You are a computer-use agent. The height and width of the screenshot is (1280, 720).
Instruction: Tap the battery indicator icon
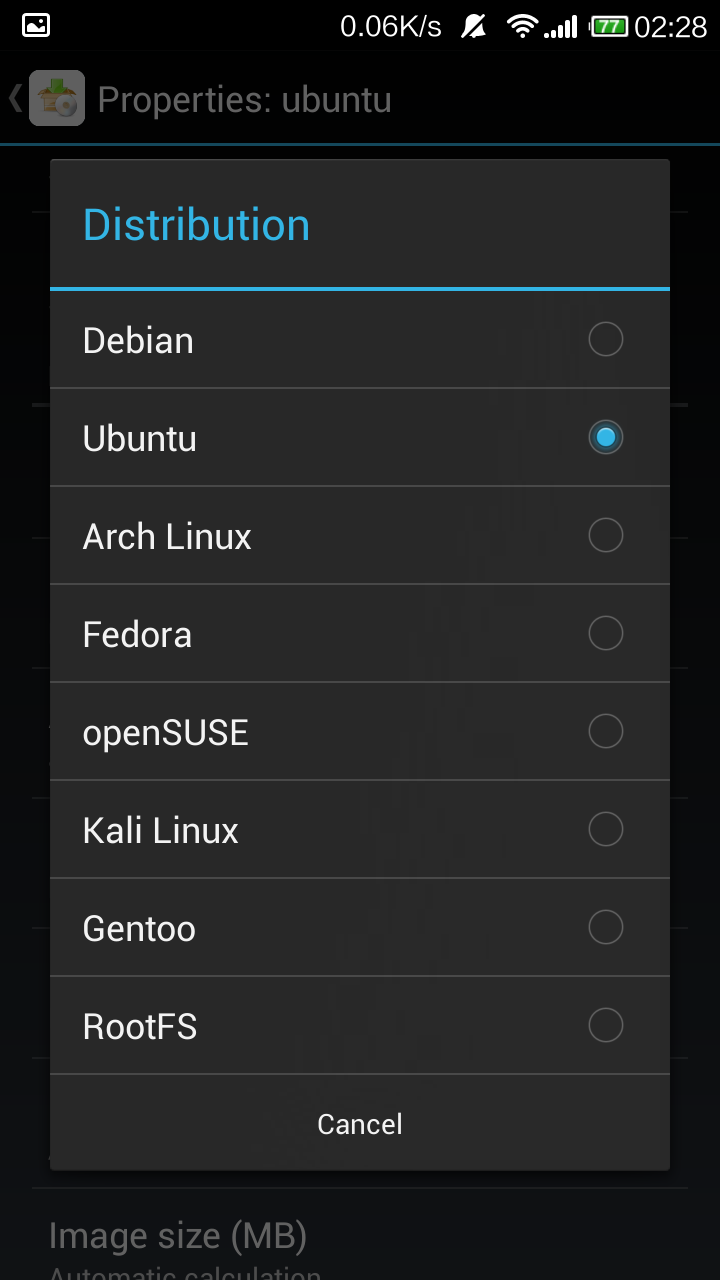[x=608, y=26]
